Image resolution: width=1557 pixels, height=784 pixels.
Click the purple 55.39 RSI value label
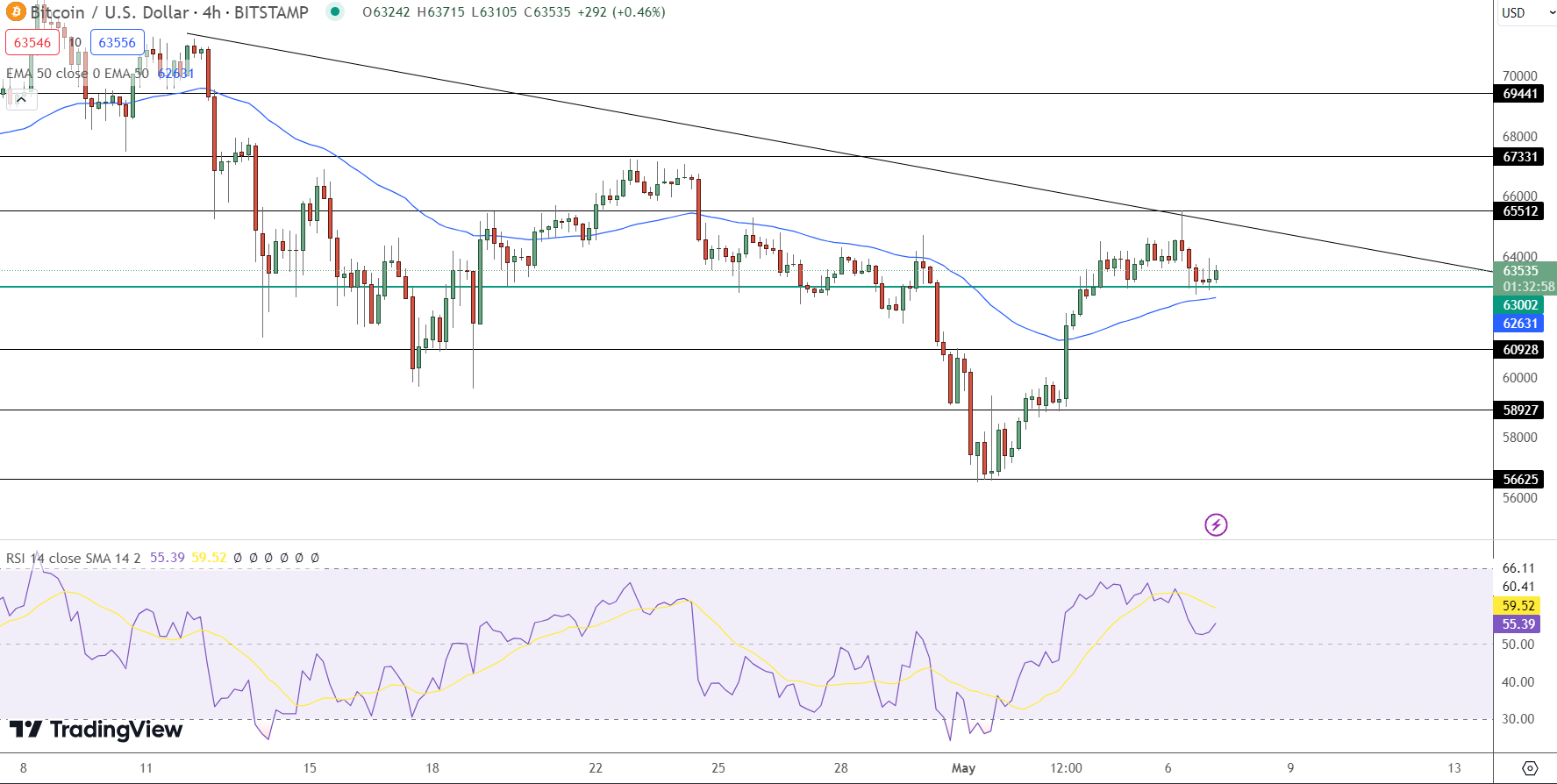pos(1518,624)
